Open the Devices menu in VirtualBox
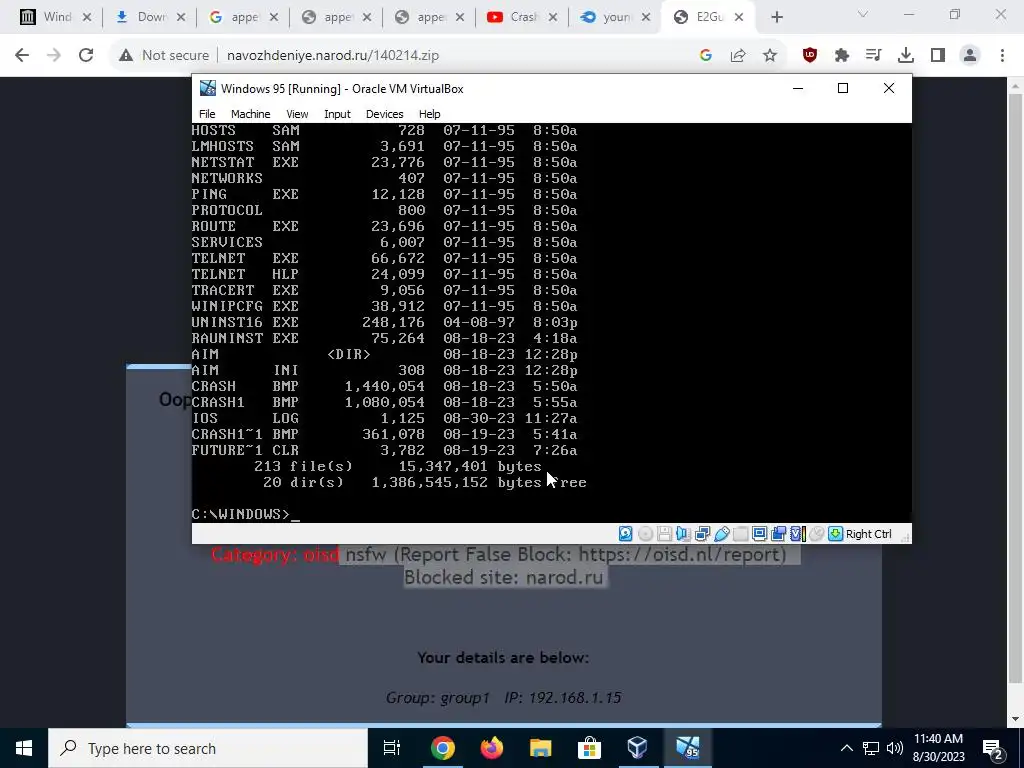The width and height of the screenshot is (1024, 768). [x=385, y=114]
